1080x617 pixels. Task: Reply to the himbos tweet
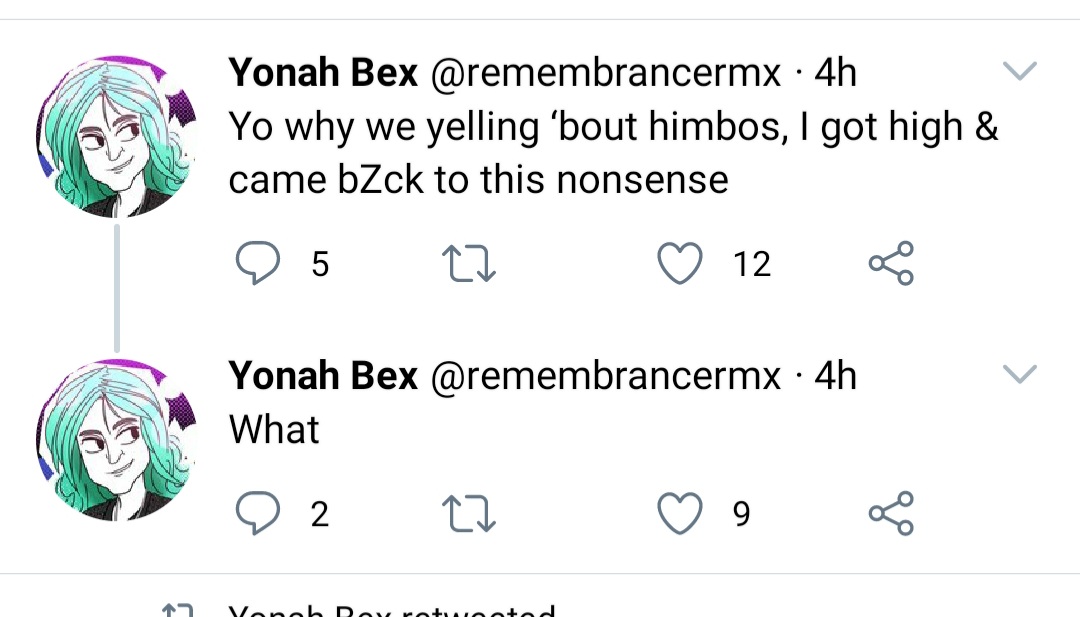(x=258, y=263)
